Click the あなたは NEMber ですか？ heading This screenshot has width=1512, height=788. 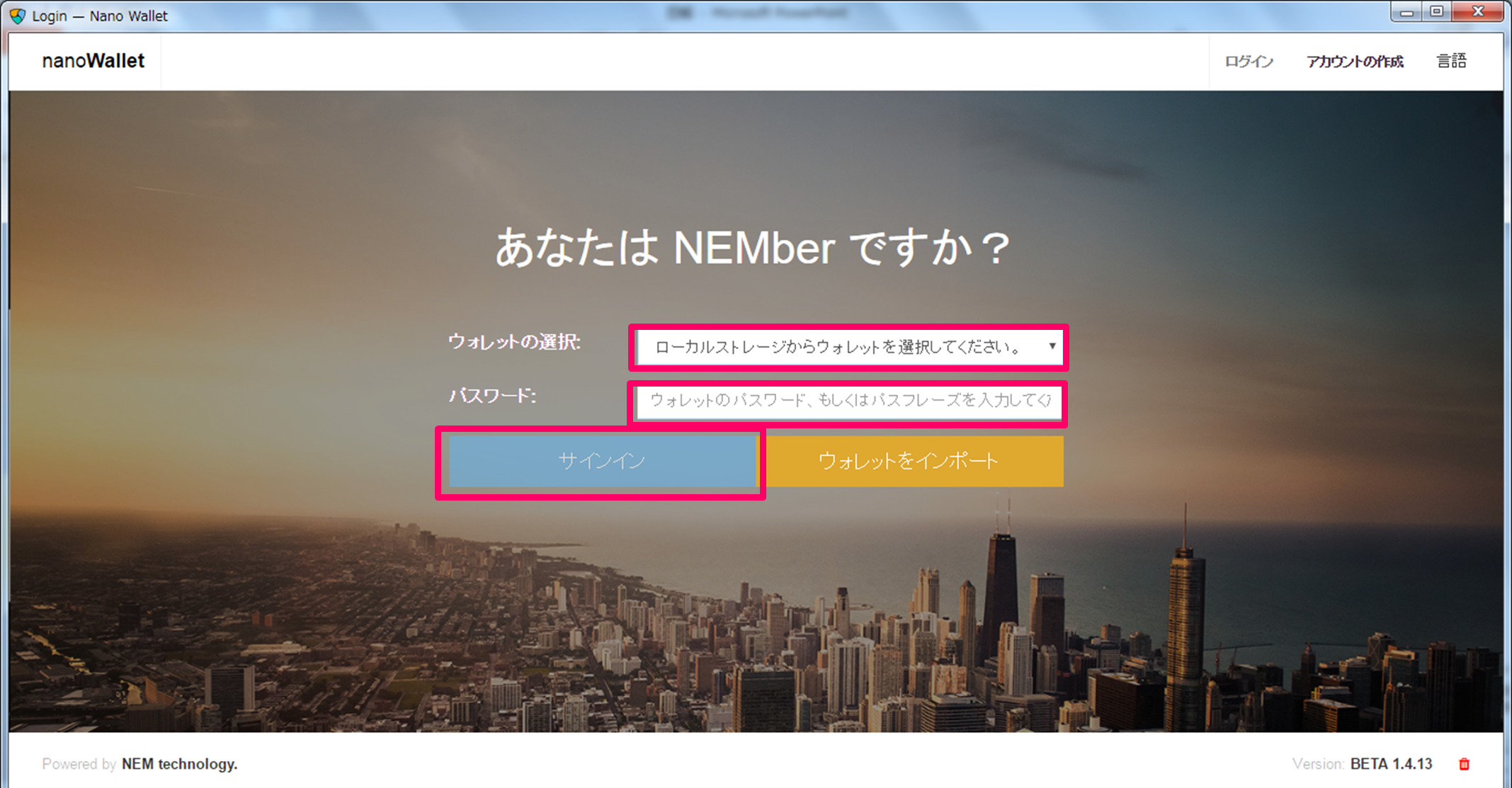point(752,249)
